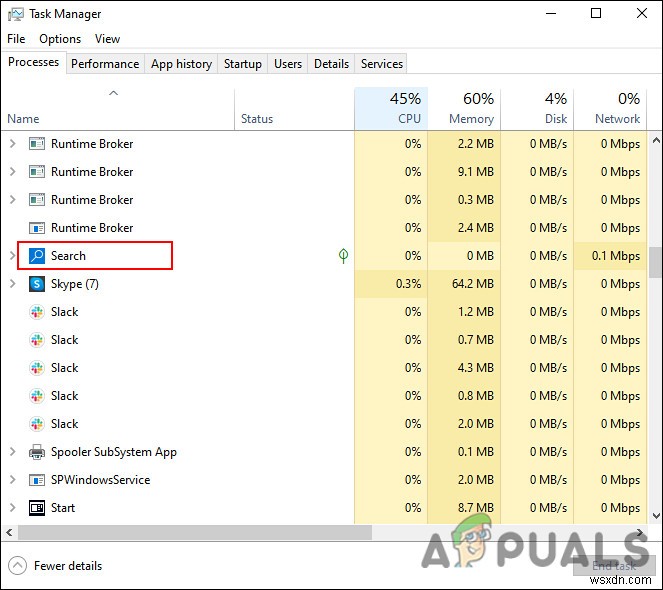Screen dimensions: 663x590
Task: Open the File menu
Action: coord(16,39)
